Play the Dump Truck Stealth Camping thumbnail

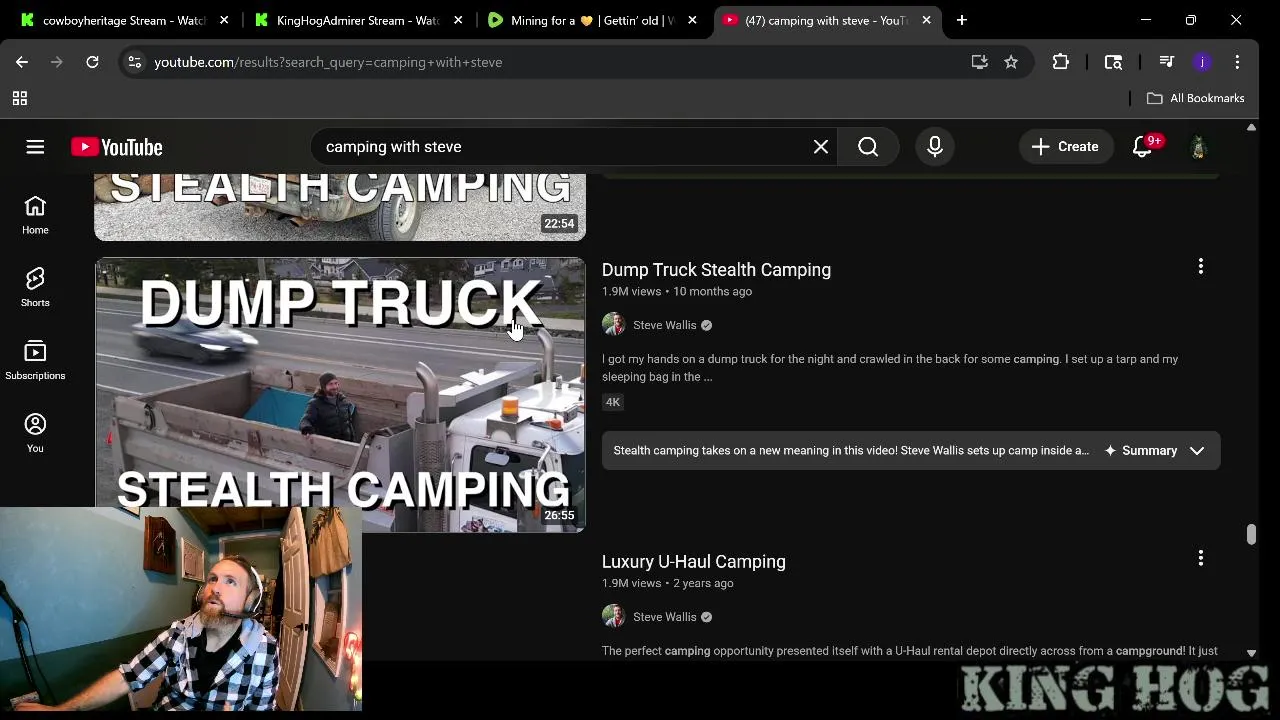tap(340, 395)
